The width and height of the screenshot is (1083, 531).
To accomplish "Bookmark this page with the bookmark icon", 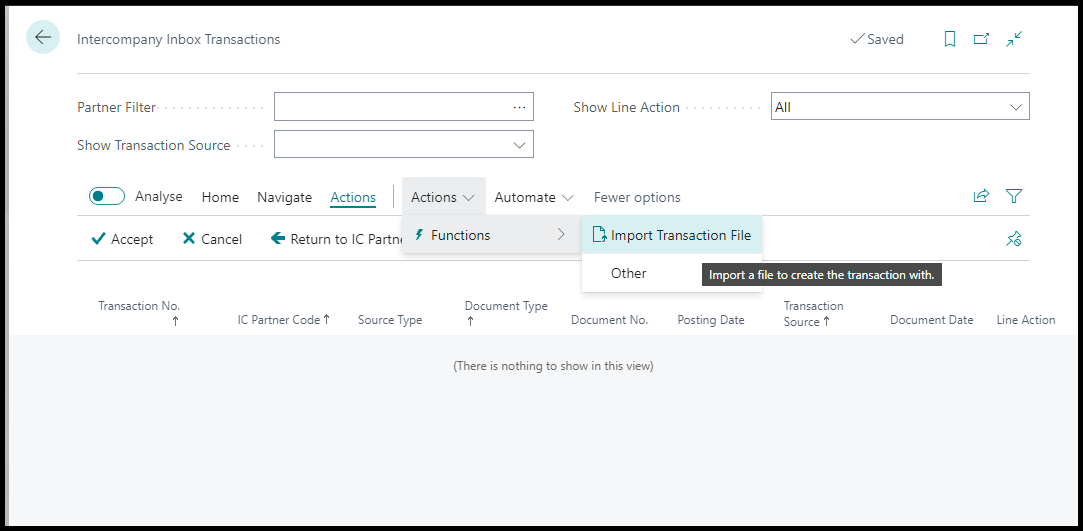I will click(950, 39).
